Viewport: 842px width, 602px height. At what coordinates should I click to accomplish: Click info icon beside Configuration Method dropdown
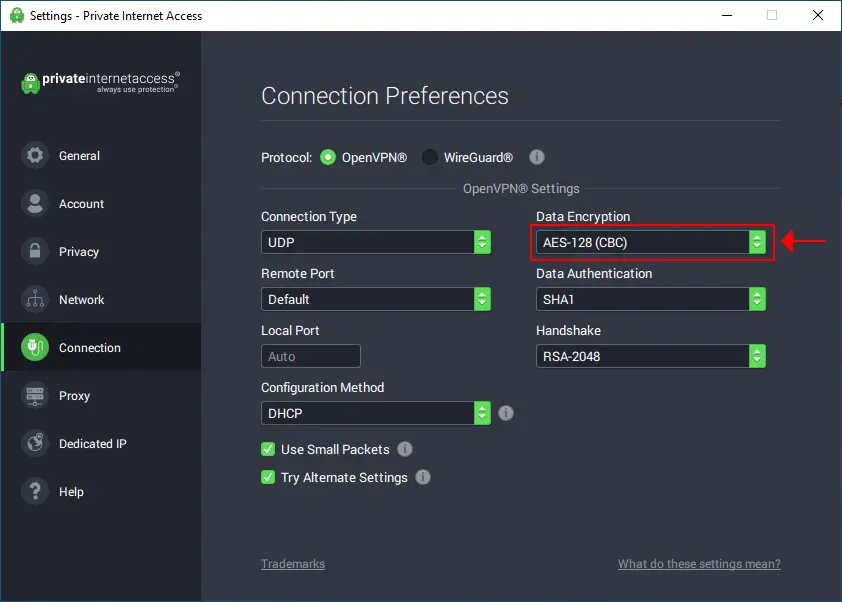(506, 413)
